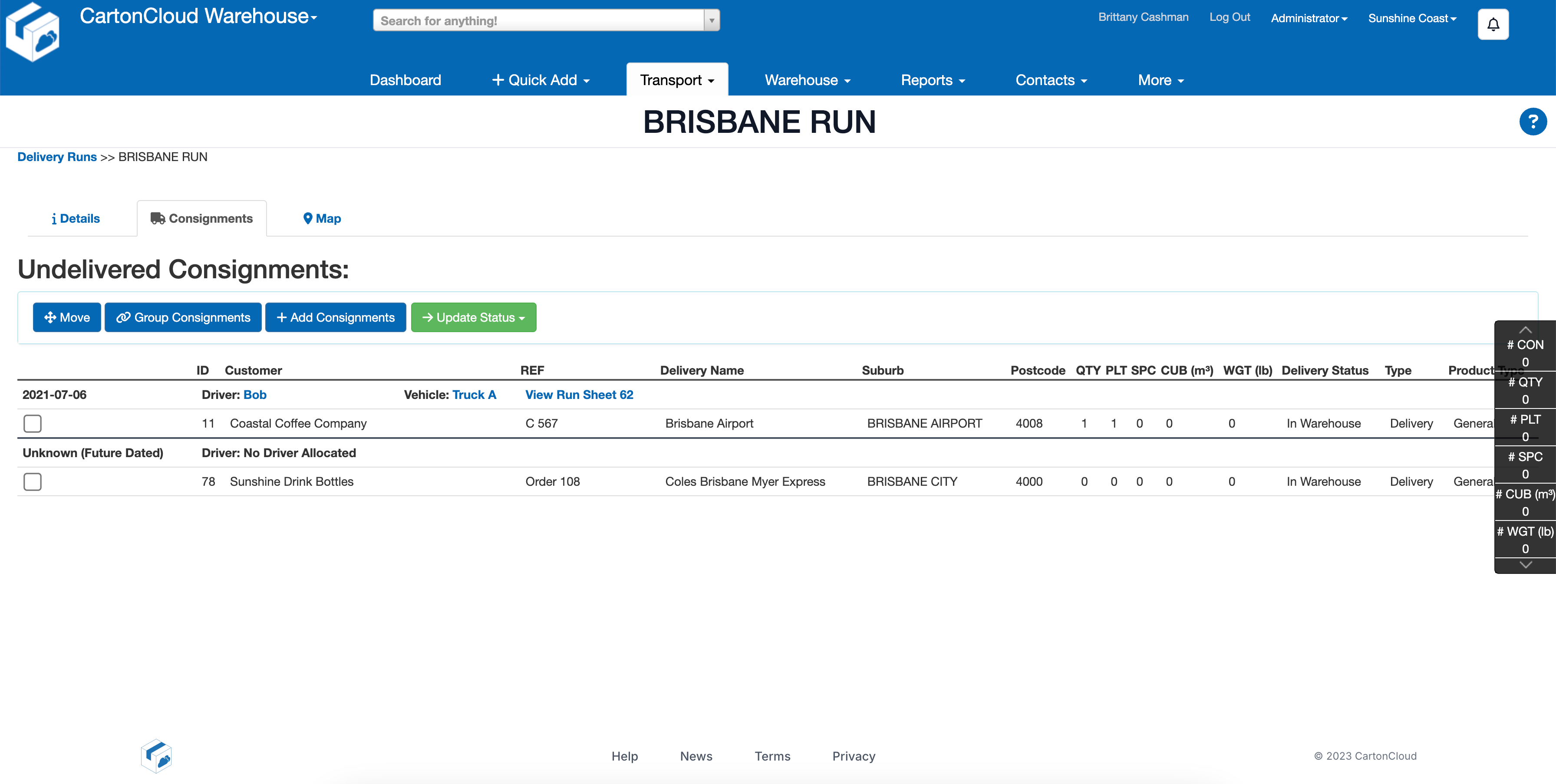Open the Warehouse menu
Image resolution: width=1556 pixels, height=784 pixels.
click(807, 80)
